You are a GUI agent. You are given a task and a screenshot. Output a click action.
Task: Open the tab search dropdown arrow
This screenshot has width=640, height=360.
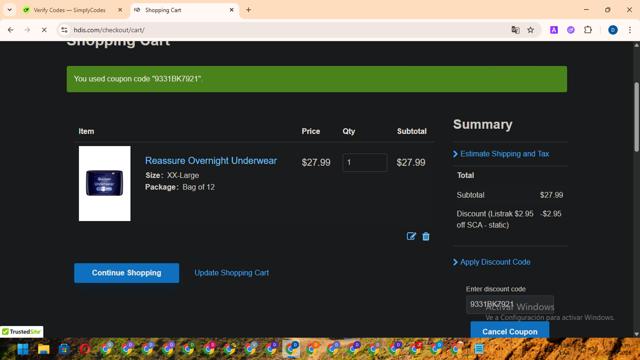pos(9,10)
